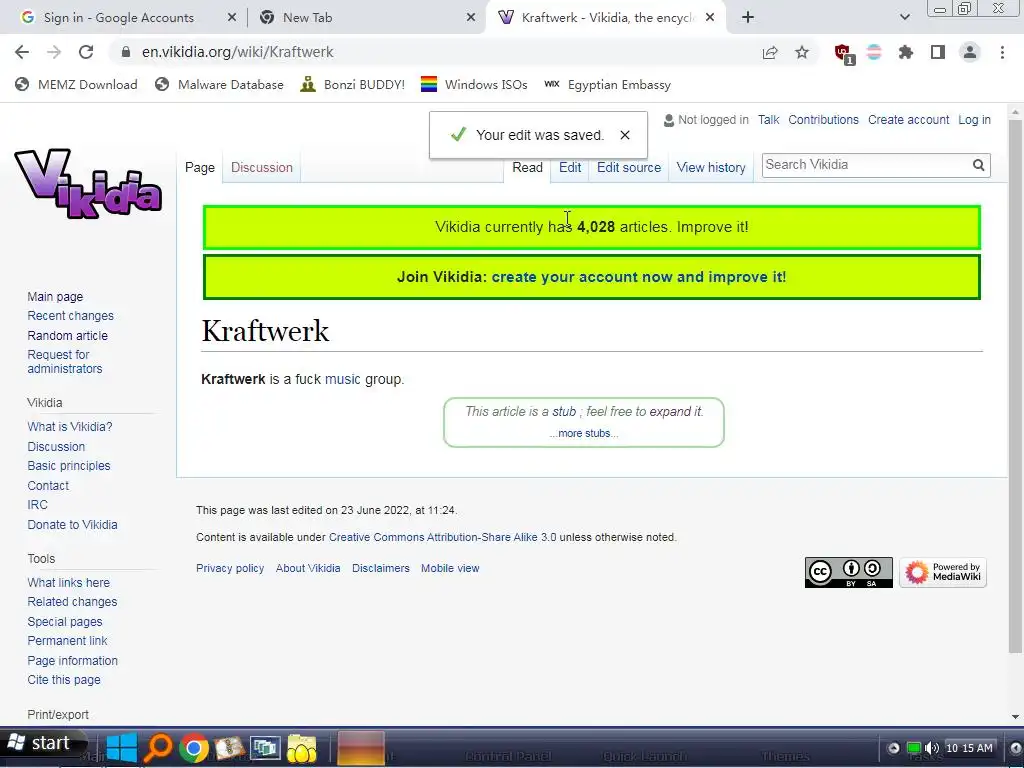Open the Egyptian Embassy bookmark

pyautogui.click(x=607, y=85)
